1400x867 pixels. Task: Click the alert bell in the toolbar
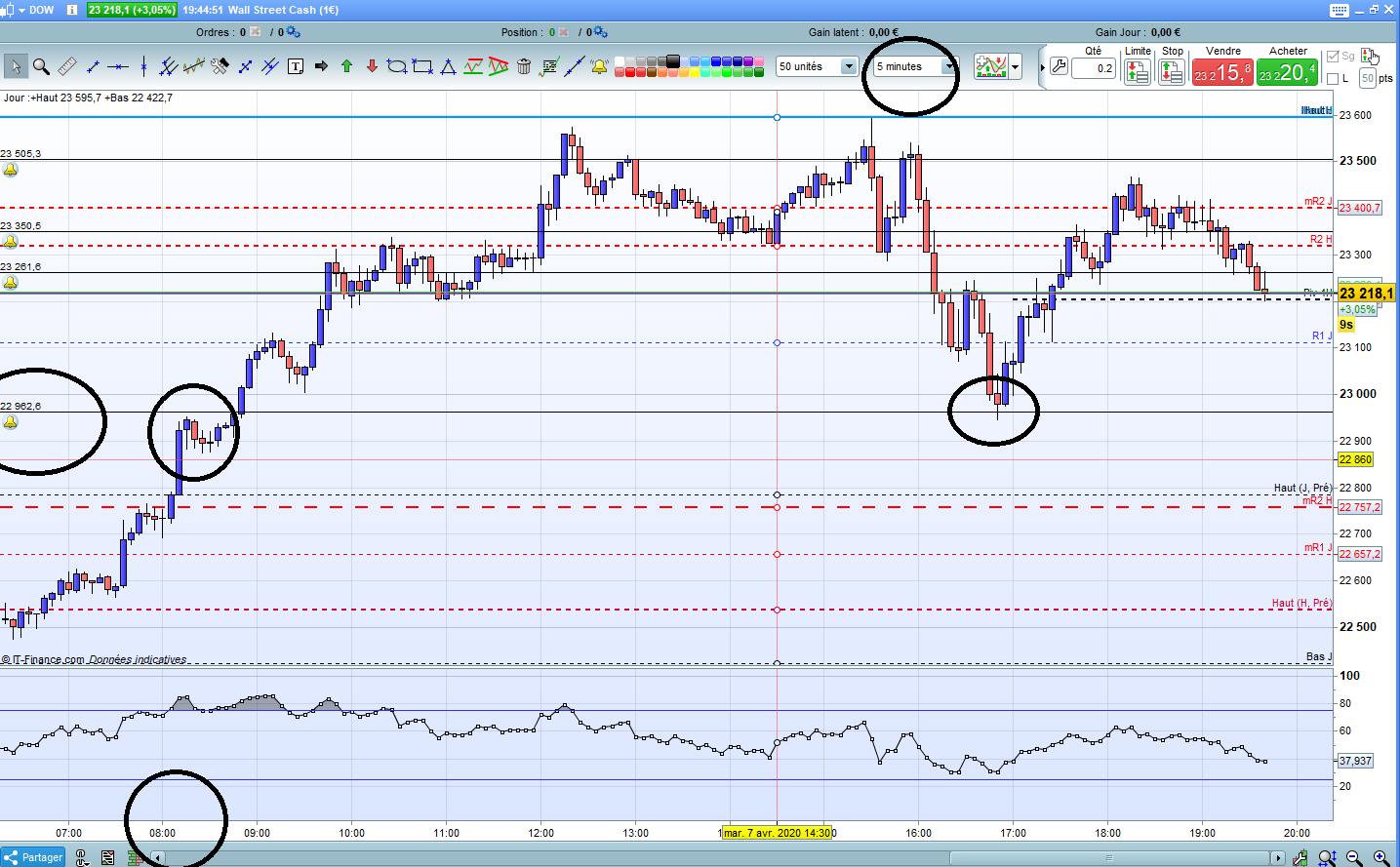599,66
